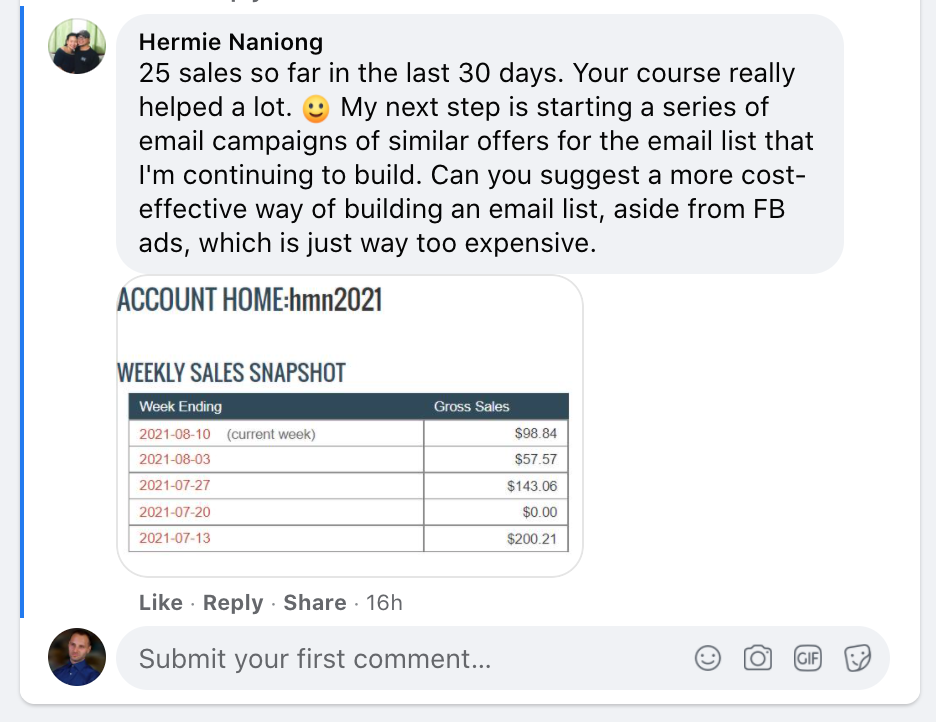Click the 2021-07-27 week entry

tap(175, 486)
